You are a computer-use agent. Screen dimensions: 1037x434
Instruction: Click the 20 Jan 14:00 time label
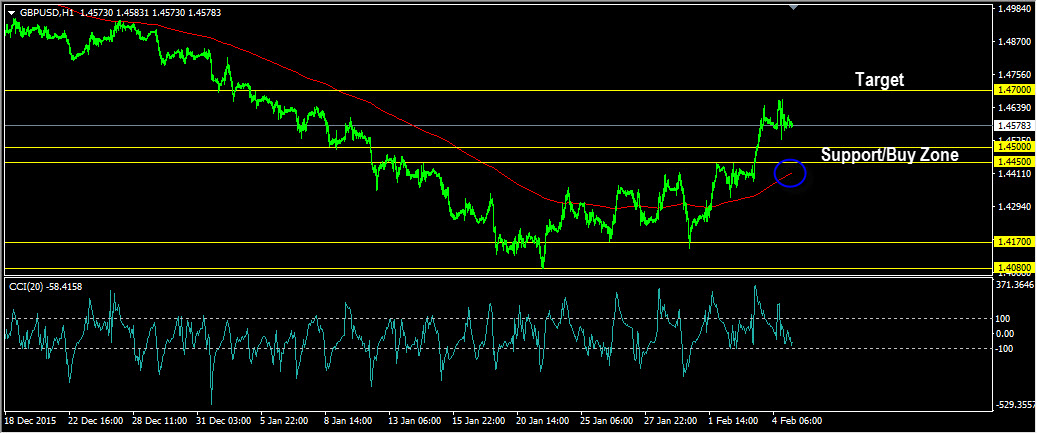[x=544, y=421]
